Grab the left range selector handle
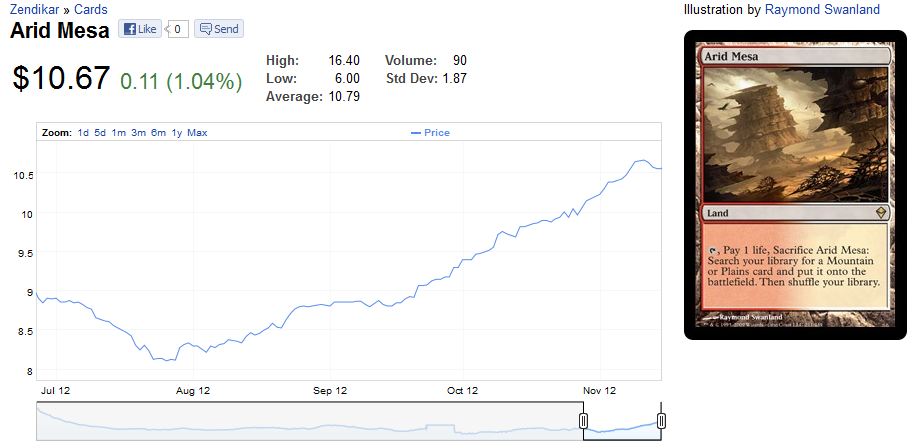This screenshot has width=916, height=448. tap(583, 420)
